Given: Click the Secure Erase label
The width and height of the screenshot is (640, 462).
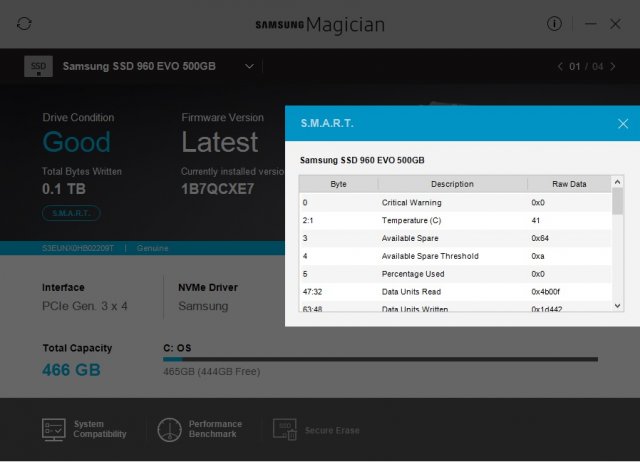Looking at the screenshot, I should click(332, 431).
